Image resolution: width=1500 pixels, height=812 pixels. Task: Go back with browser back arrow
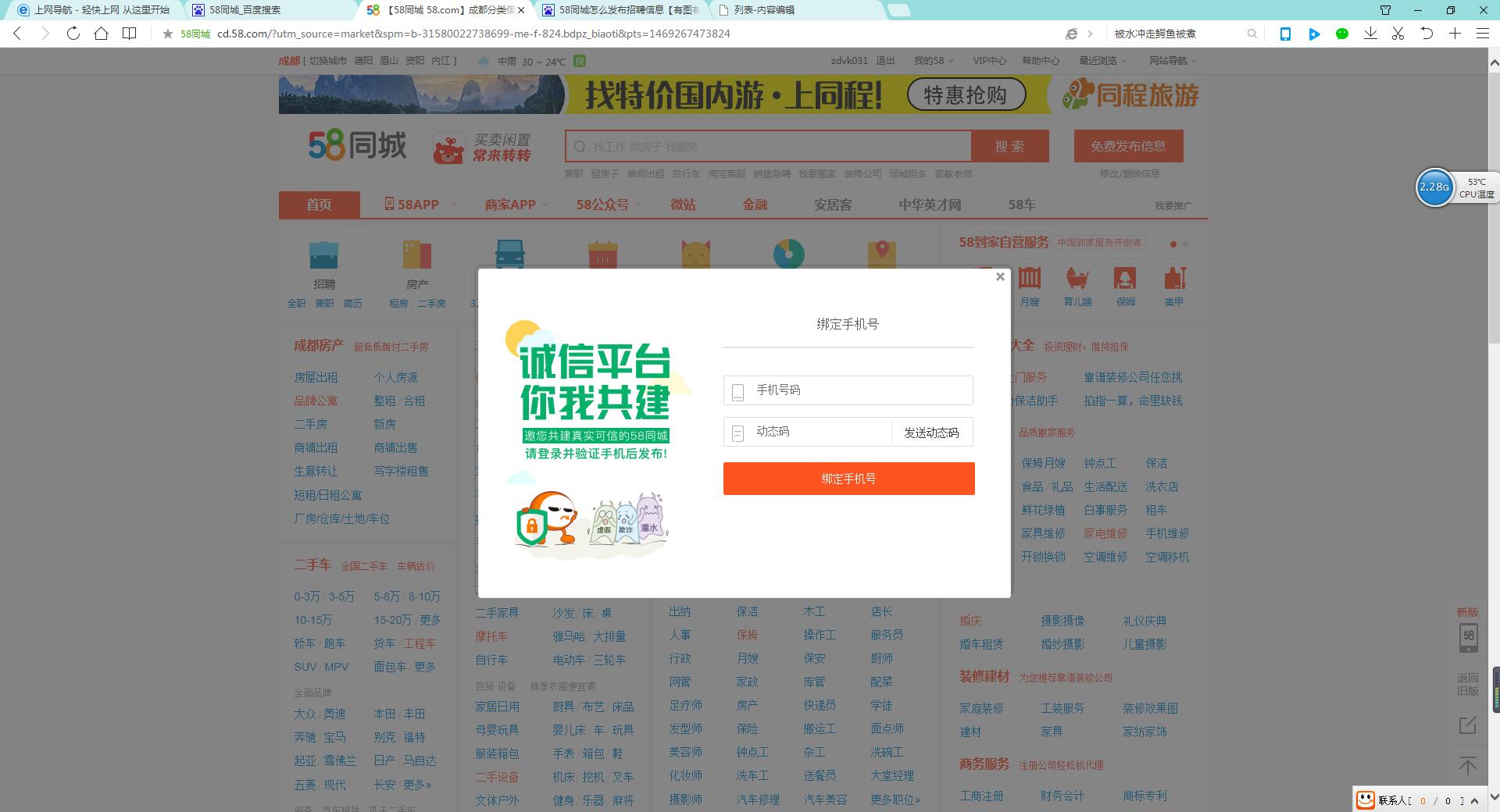(x=18, y=34)
